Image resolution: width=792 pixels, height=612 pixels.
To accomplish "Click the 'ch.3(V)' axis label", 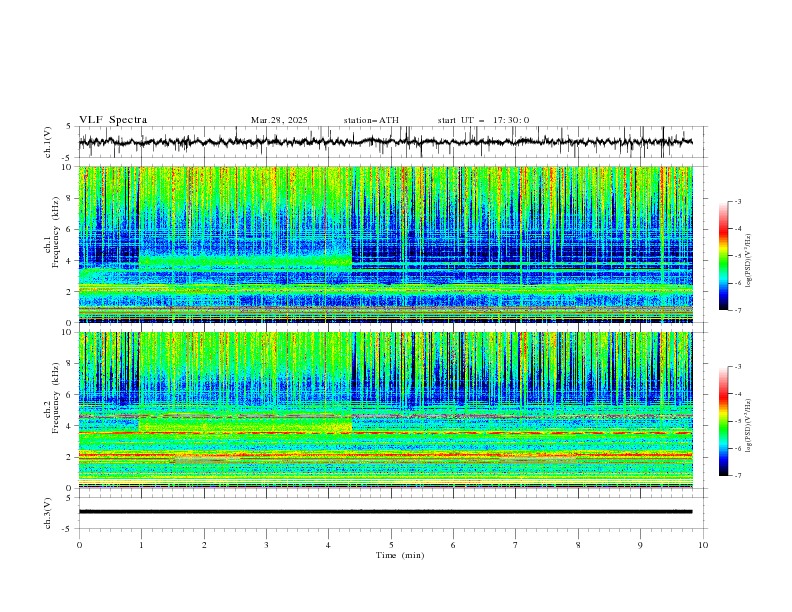I will click(x=48, y=513).
